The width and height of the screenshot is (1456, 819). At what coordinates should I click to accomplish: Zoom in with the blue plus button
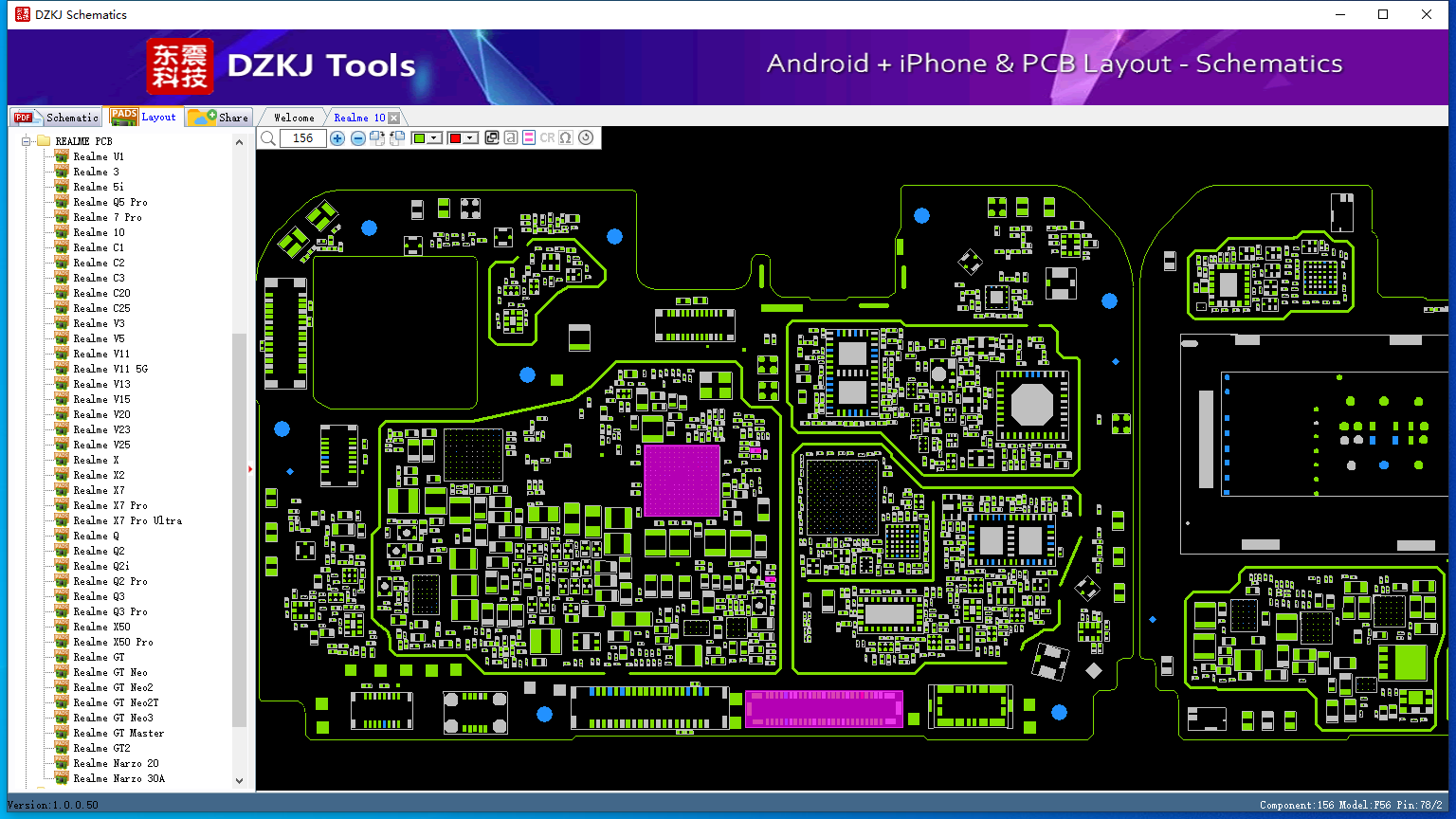(x=337, y=138)
